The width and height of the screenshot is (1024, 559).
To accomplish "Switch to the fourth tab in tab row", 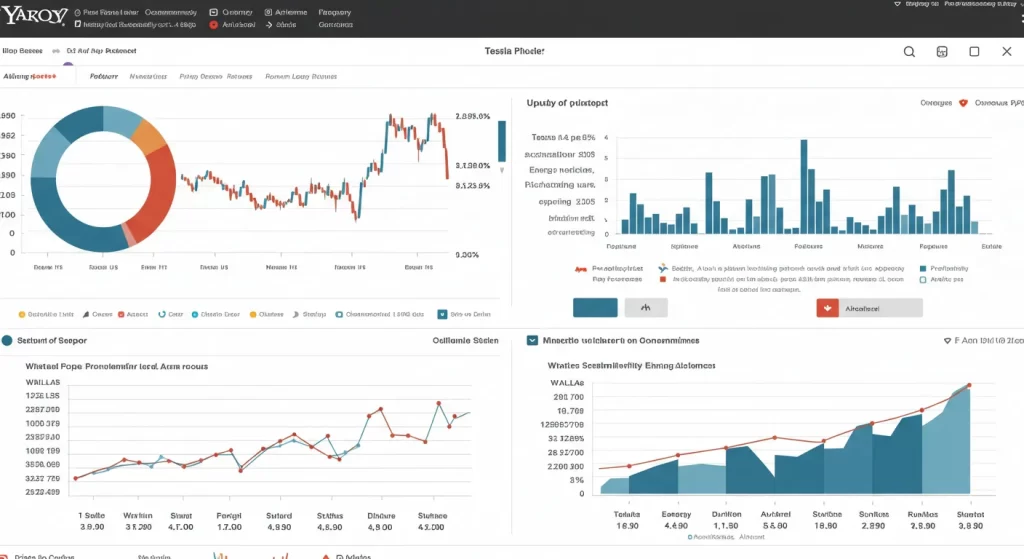I will (216, 76).
